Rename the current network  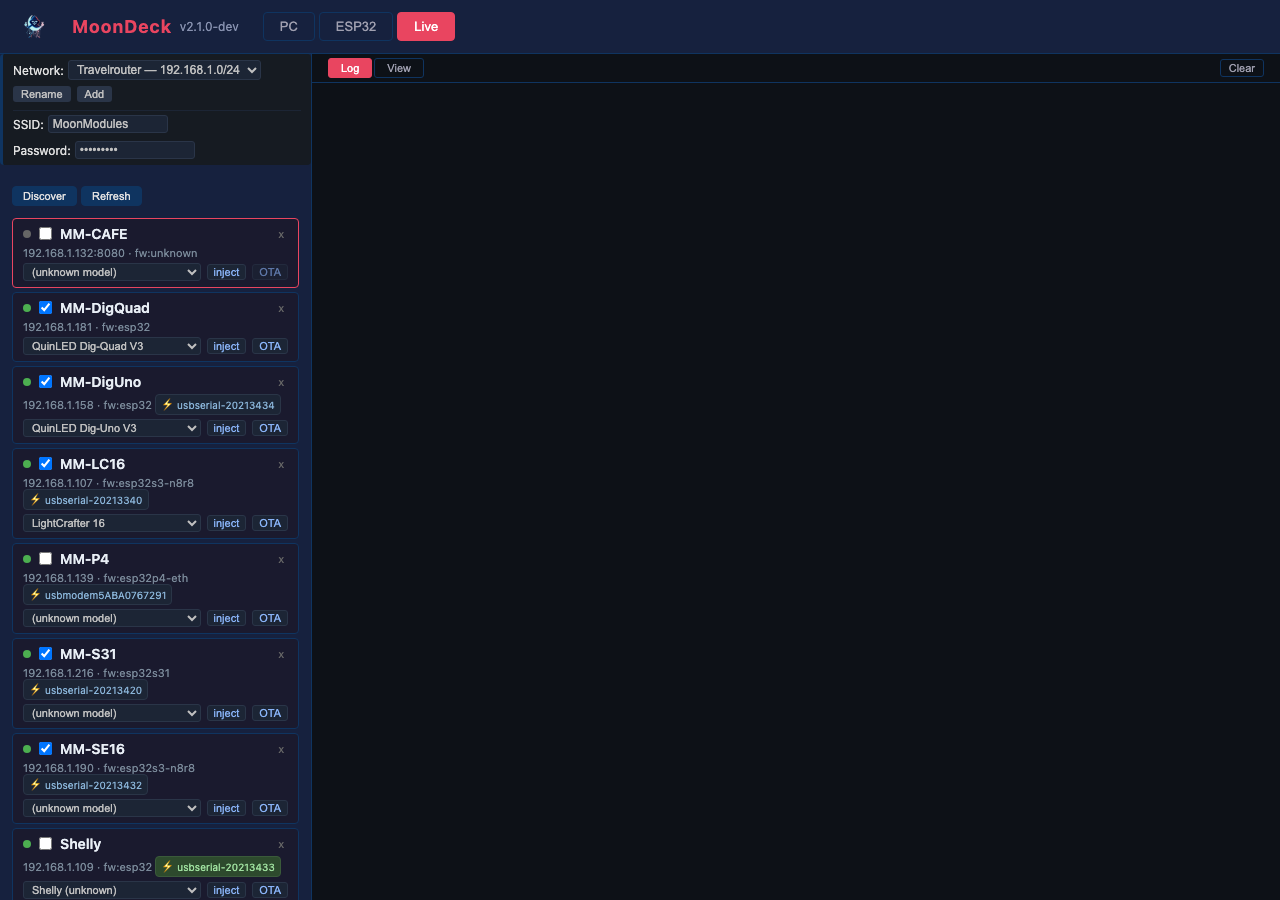42,94
